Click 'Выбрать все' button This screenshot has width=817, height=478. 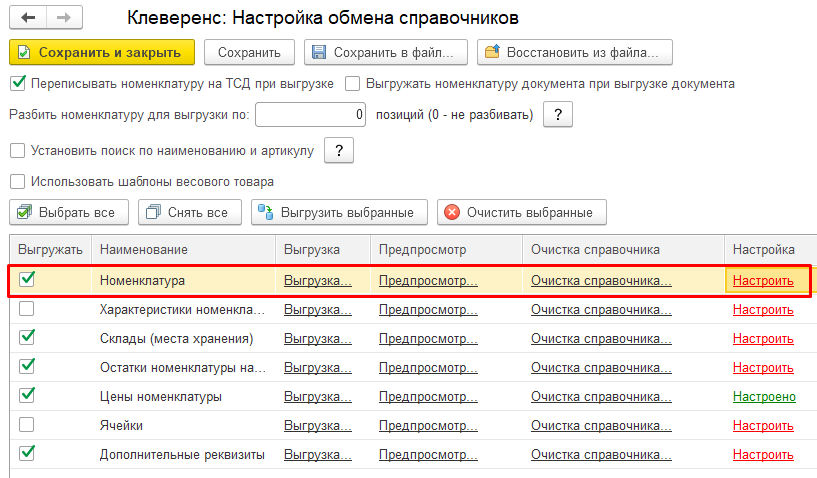(69, 213)
